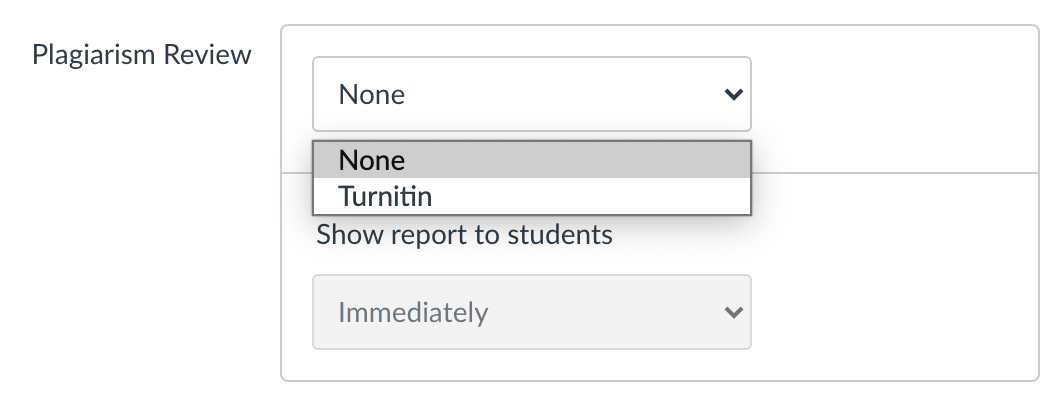Click the Plagiarism Review label
Viewport: 1064px width, 404px height.
(142, 54)
